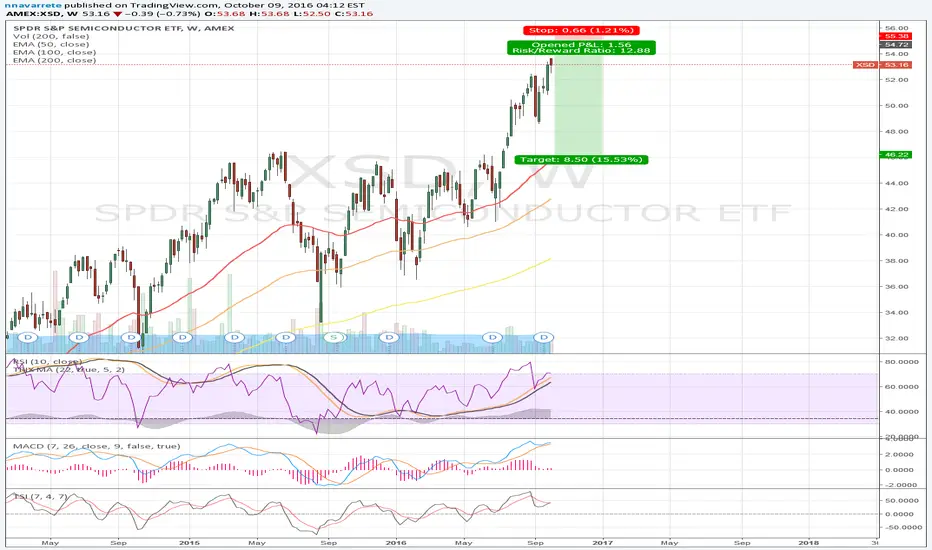Click the EMA (200, close) legend entry
Screen dimensions: 932x550
click(54, 59)
